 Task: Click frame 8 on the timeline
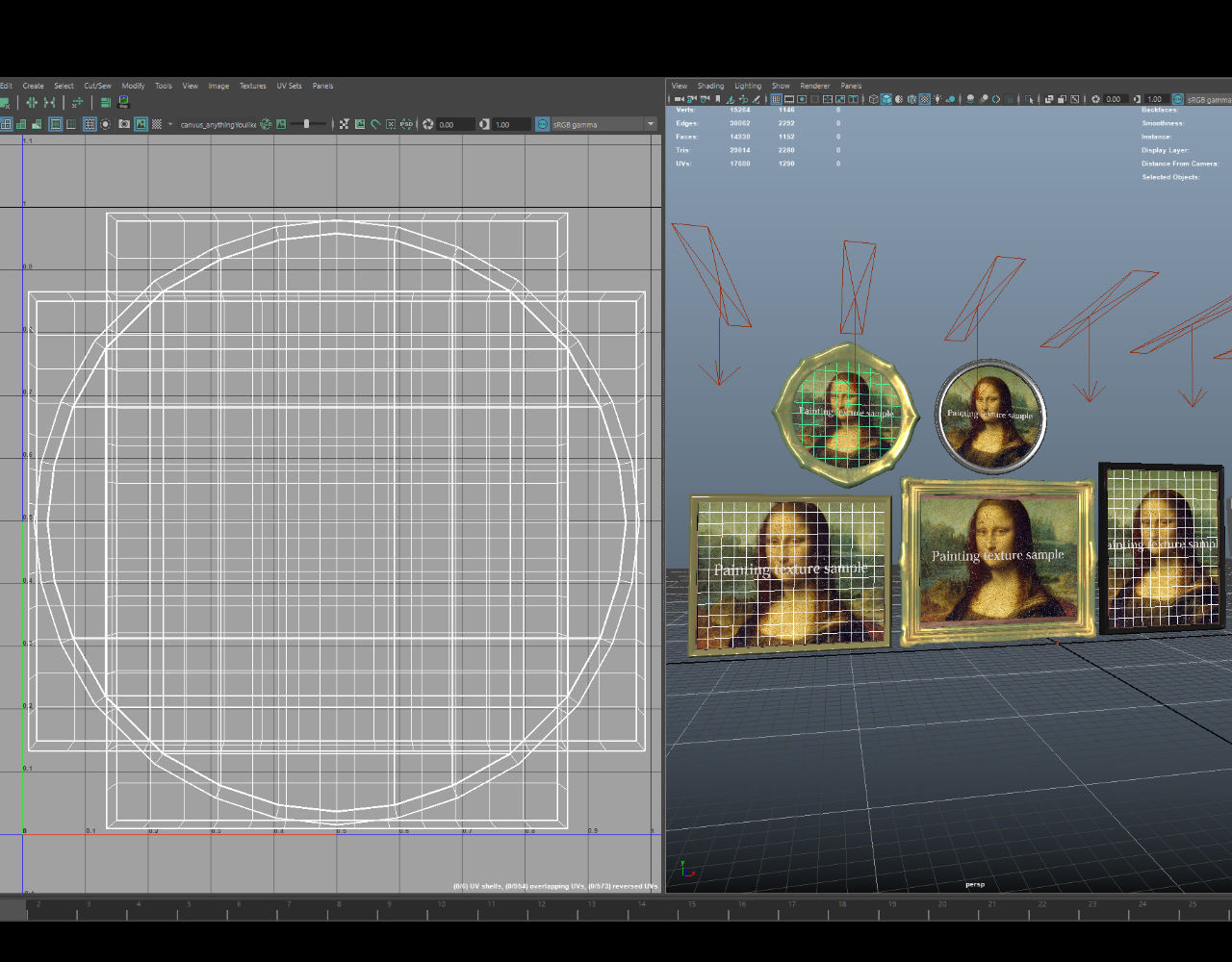(x=338, y=904)
